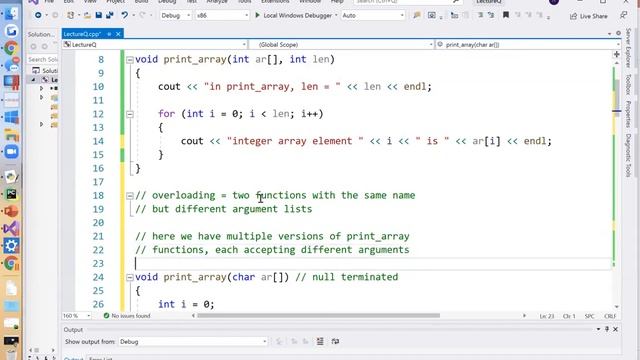Click the editor tab list dropdown arrow
Viewport: 640px width, 360px height.
609,34
